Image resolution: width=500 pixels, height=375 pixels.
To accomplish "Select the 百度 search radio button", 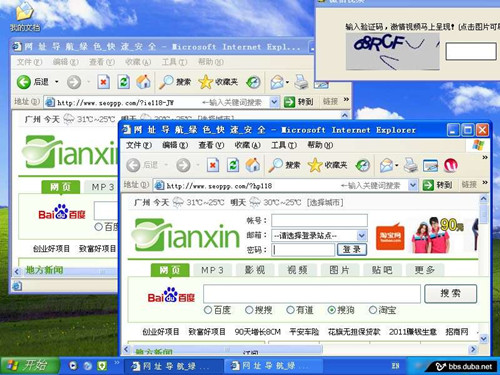I will (x=208, y=310).
